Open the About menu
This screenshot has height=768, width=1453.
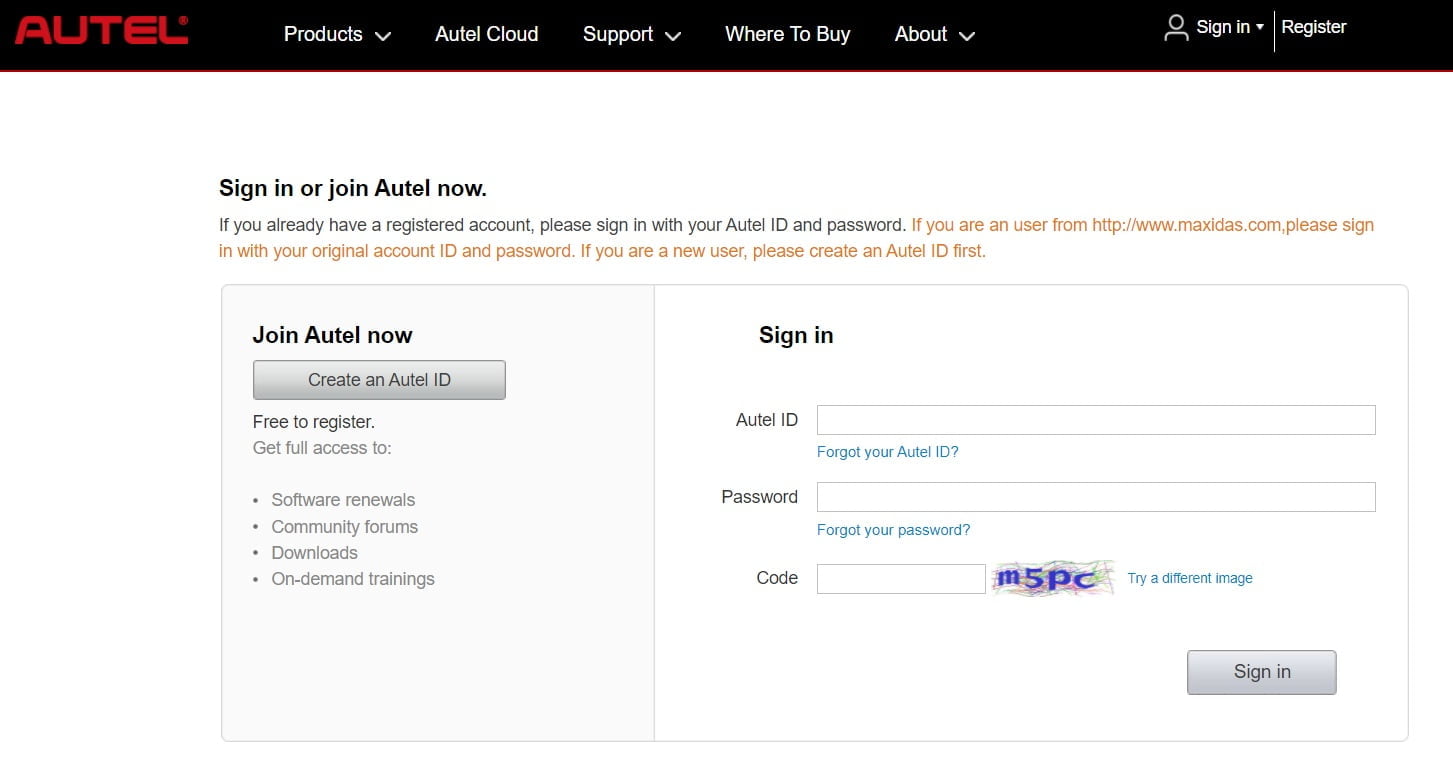(921, 34)
